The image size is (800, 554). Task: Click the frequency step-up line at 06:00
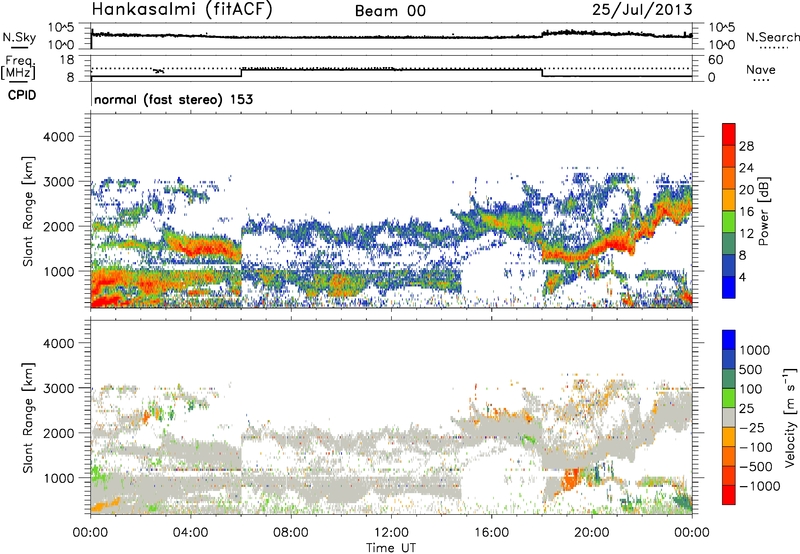point(241,72)
